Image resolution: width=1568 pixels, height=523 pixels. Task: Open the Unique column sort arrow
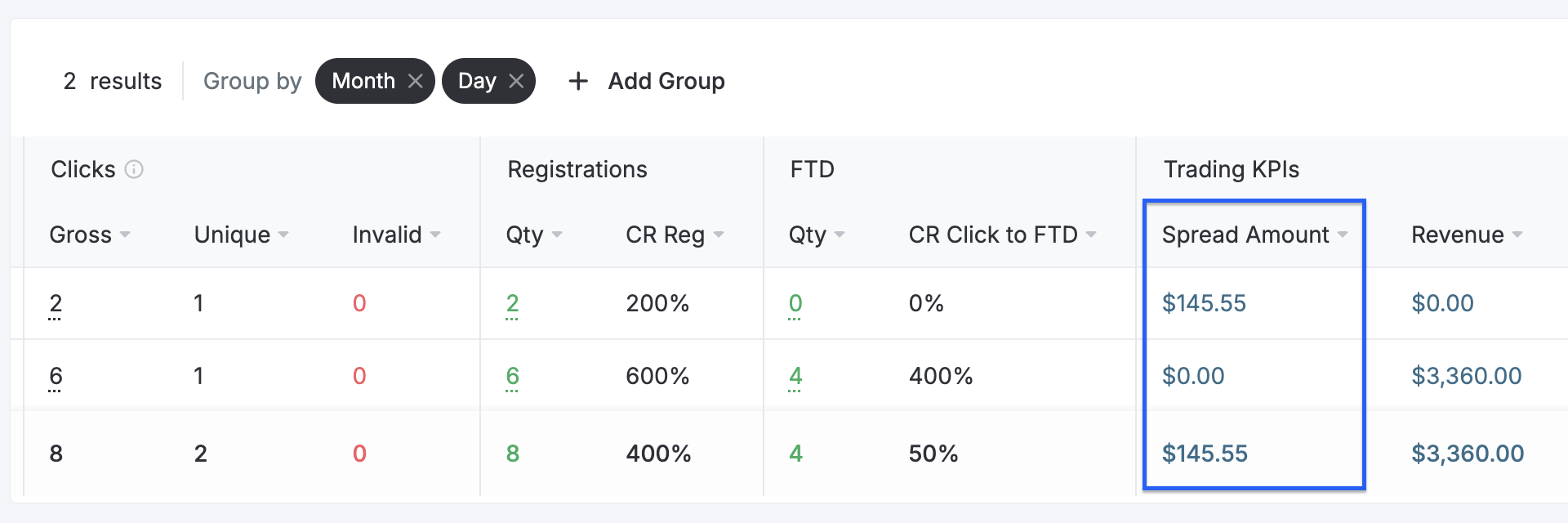click(283, 235)
